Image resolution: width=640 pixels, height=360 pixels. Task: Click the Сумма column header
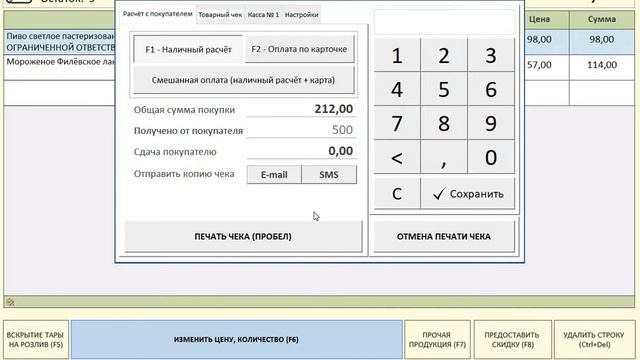[602, 19]
